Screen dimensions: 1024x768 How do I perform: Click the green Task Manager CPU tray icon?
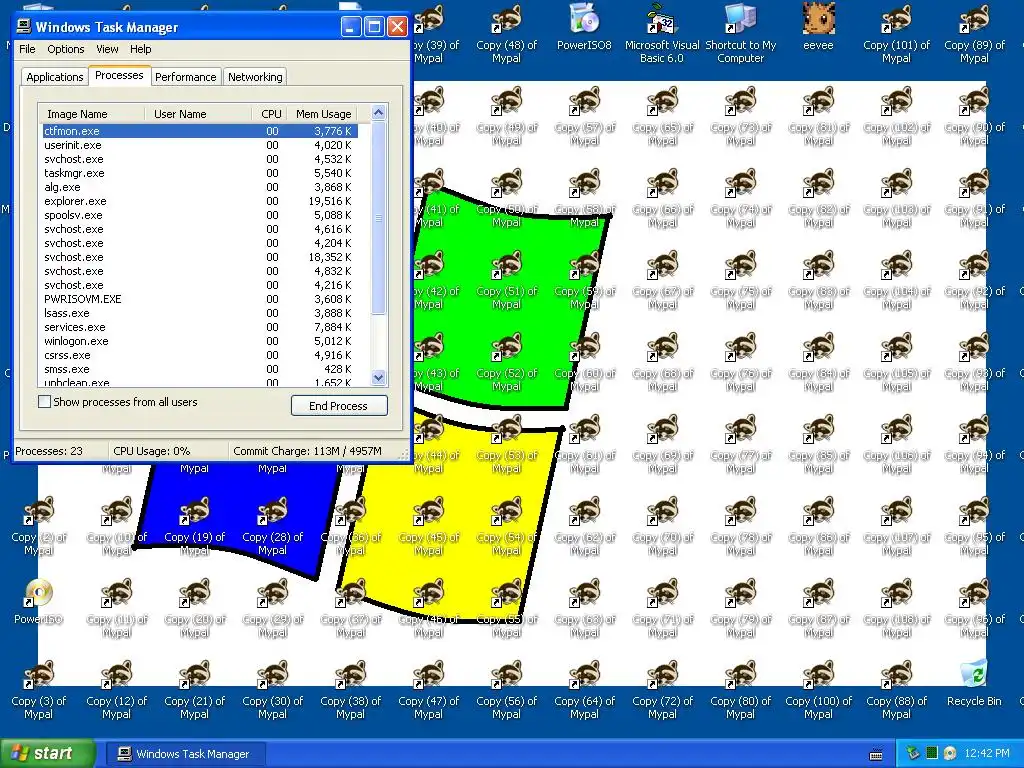932,753
